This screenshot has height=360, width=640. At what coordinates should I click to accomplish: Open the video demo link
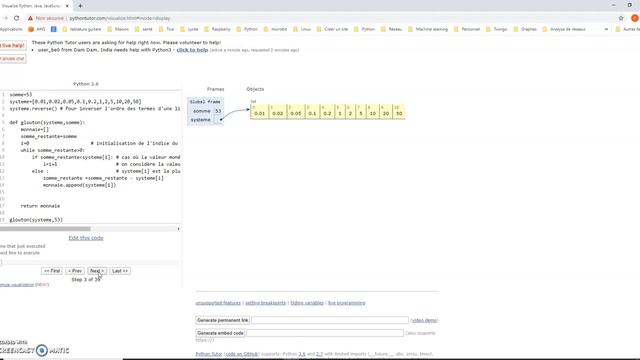(424, 320)
